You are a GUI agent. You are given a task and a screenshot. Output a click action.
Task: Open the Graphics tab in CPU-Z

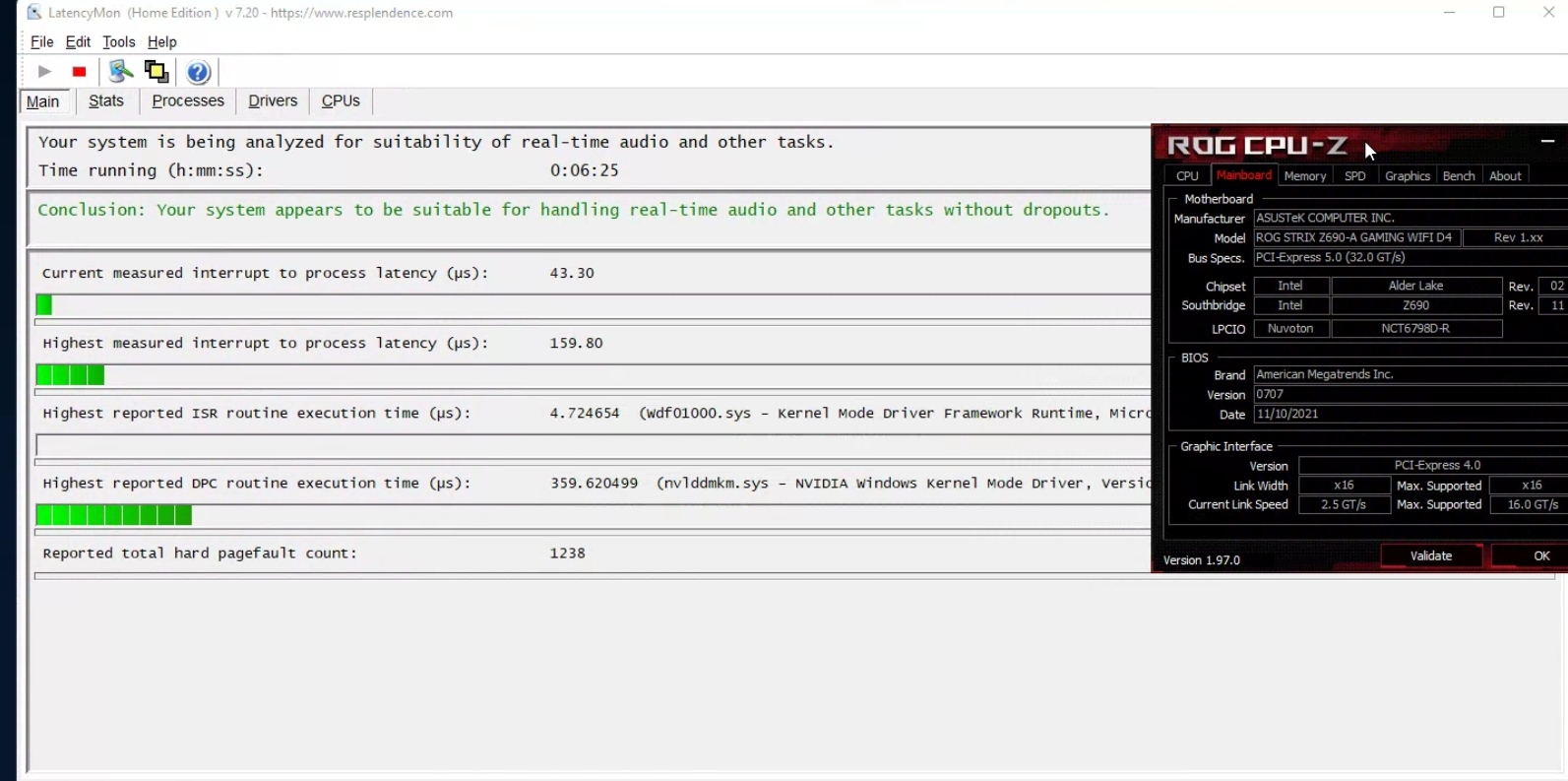coord(1408,176)
